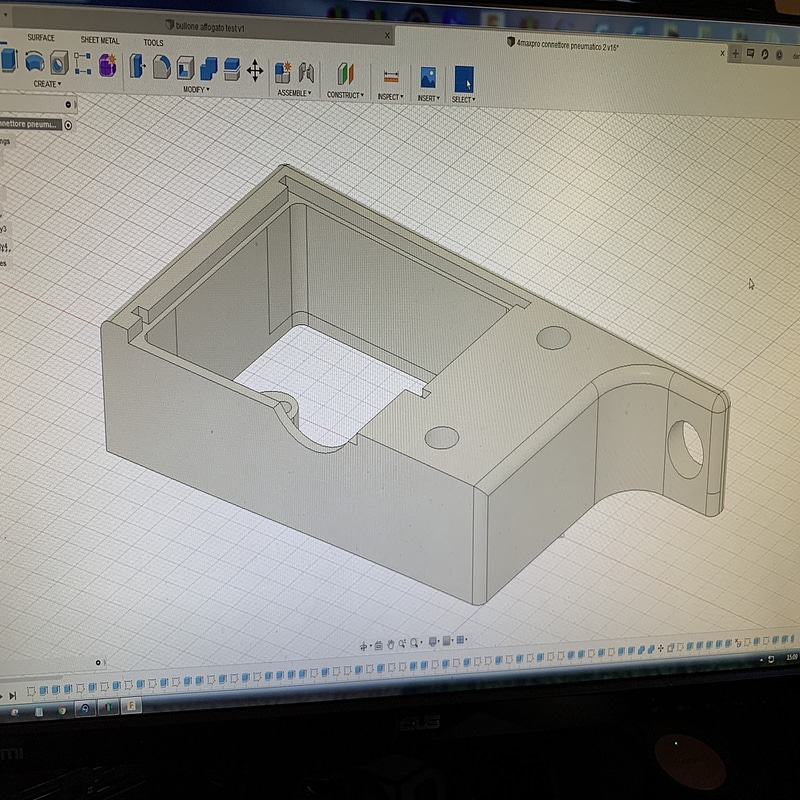The image size is (800, 800).
Task: Select the Hole tool icon
Action: (59, 63)
